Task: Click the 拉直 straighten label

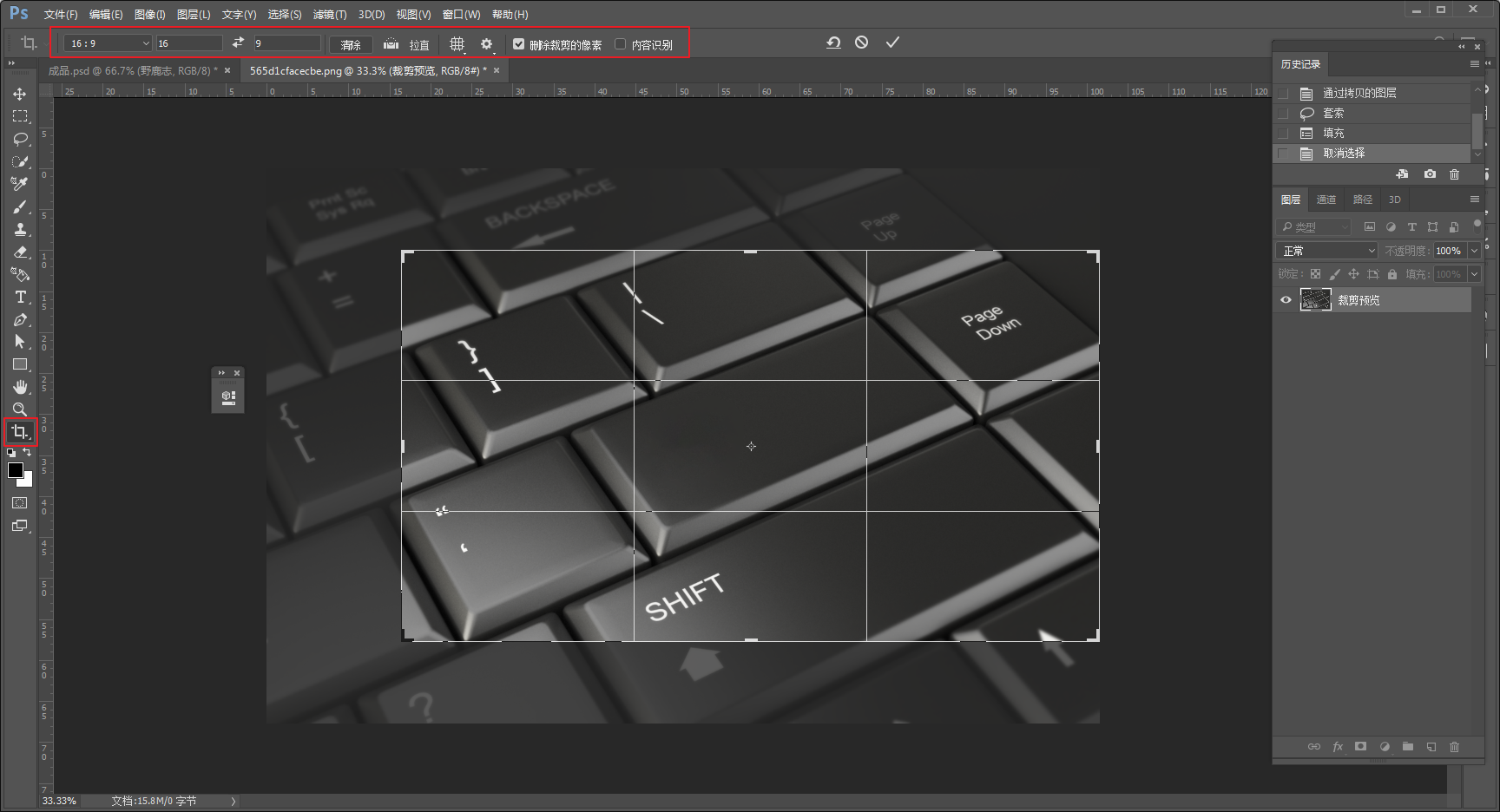Action: point(419,44)
